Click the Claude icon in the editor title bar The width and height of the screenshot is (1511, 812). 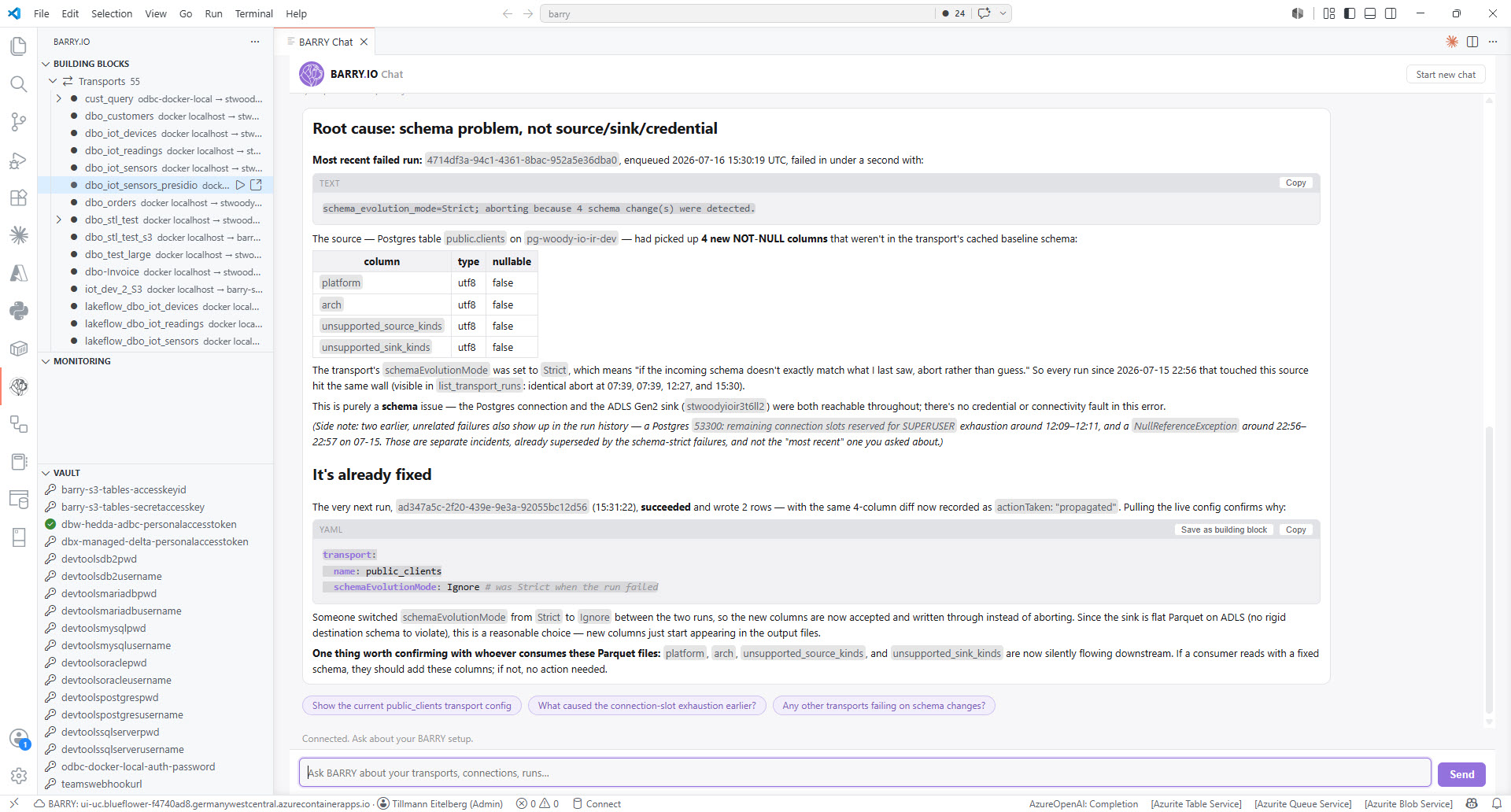pyautogui.click(x=1452, y=42)
